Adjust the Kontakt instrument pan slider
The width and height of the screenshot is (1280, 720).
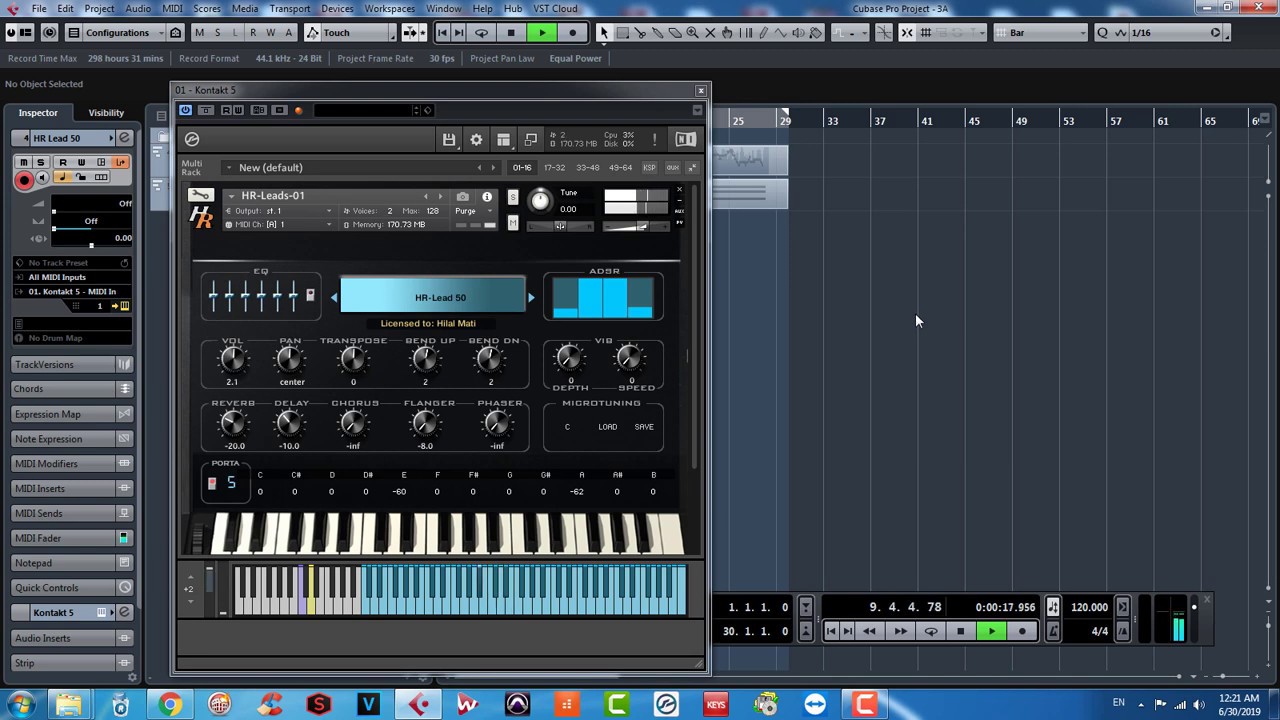[560, 225]
